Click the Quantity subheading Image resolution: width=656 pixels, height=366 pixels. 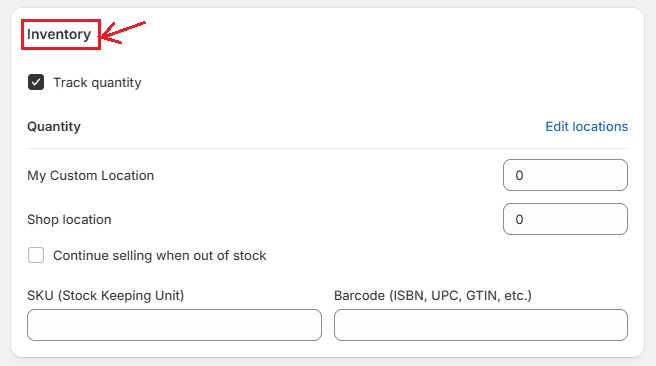point(54,126)
